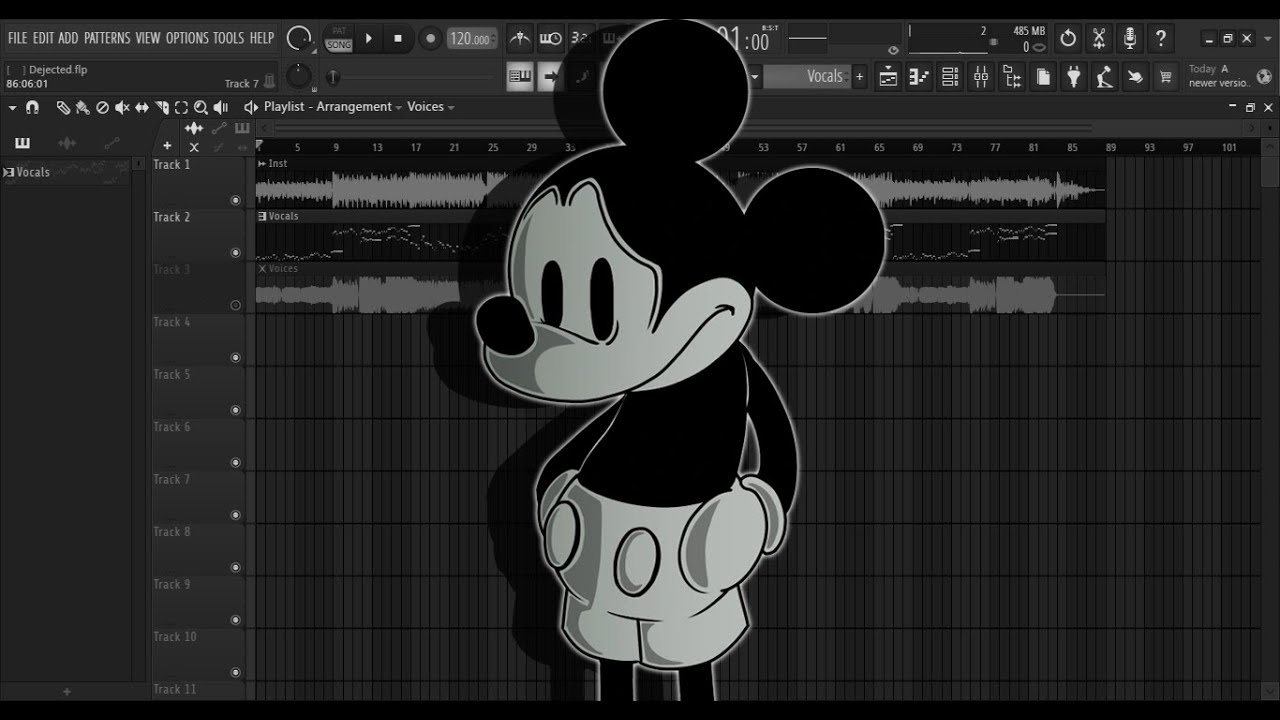Open the pattern list dropdown arrow beside Vocals

coord(755,77)
